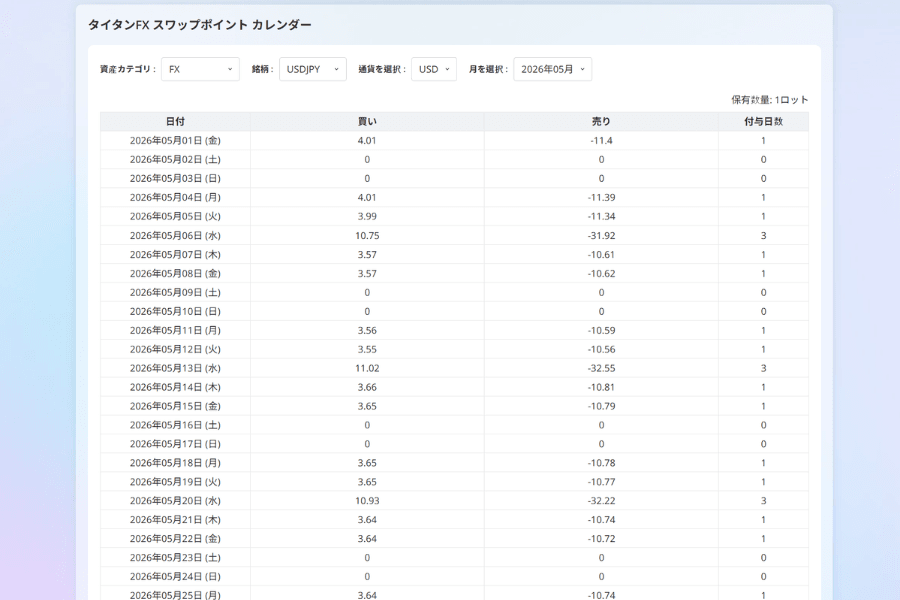The width and height of the screenshot is (900, 600).
Task: Select the date cell 2026年05月12日 (火)
Action: coord(175,349)
